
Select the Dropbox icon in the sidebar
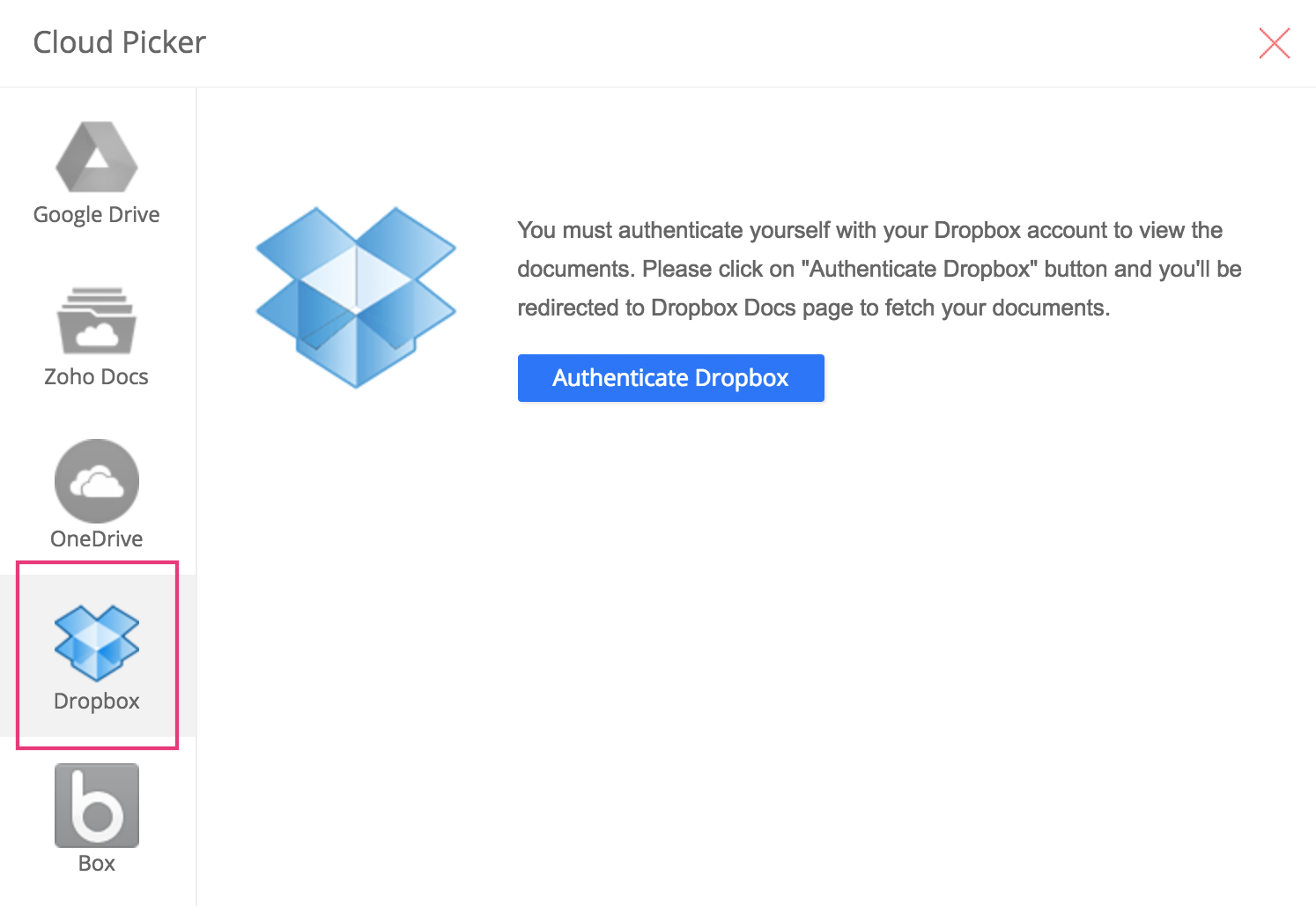(x=97, y=643)
